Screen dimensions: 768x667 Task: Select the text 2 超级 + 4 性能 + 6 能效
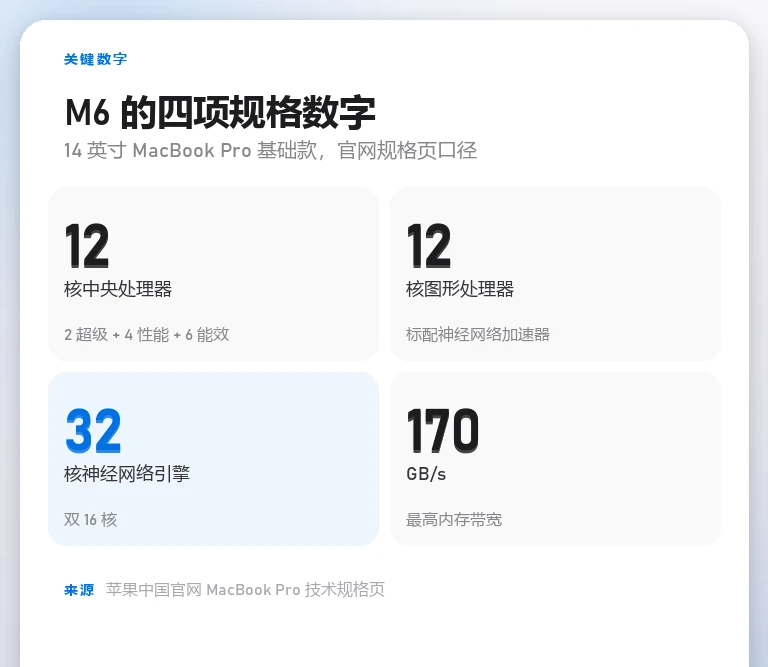pyautogui.click(x=146, y=334)
